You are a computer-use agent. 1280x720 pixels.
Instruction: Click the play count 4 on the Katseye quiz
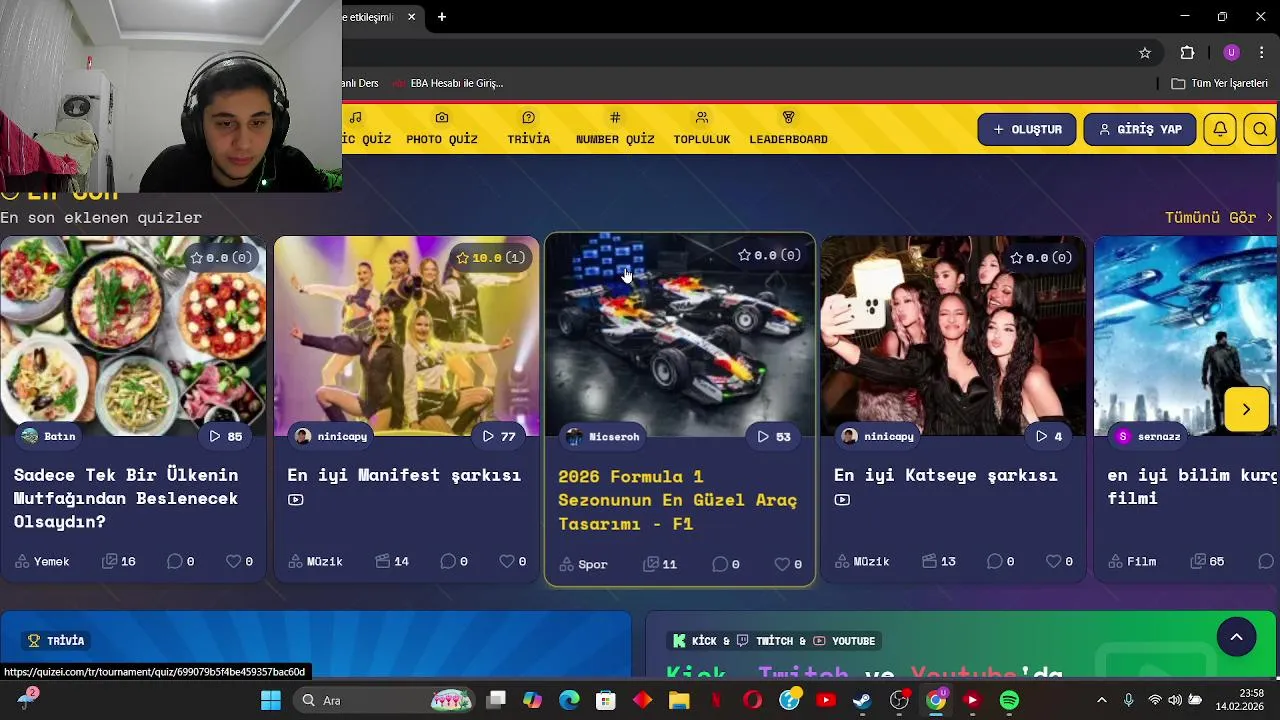1049,436
